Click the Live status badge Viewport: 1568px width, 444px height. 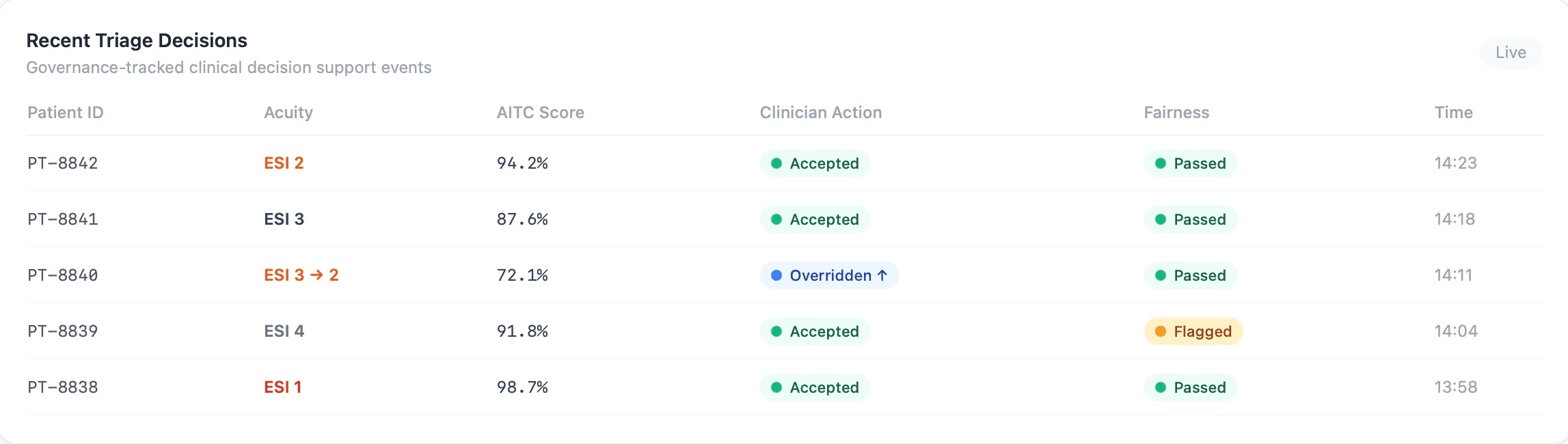pyautogui.click(x=1511, y=53)
